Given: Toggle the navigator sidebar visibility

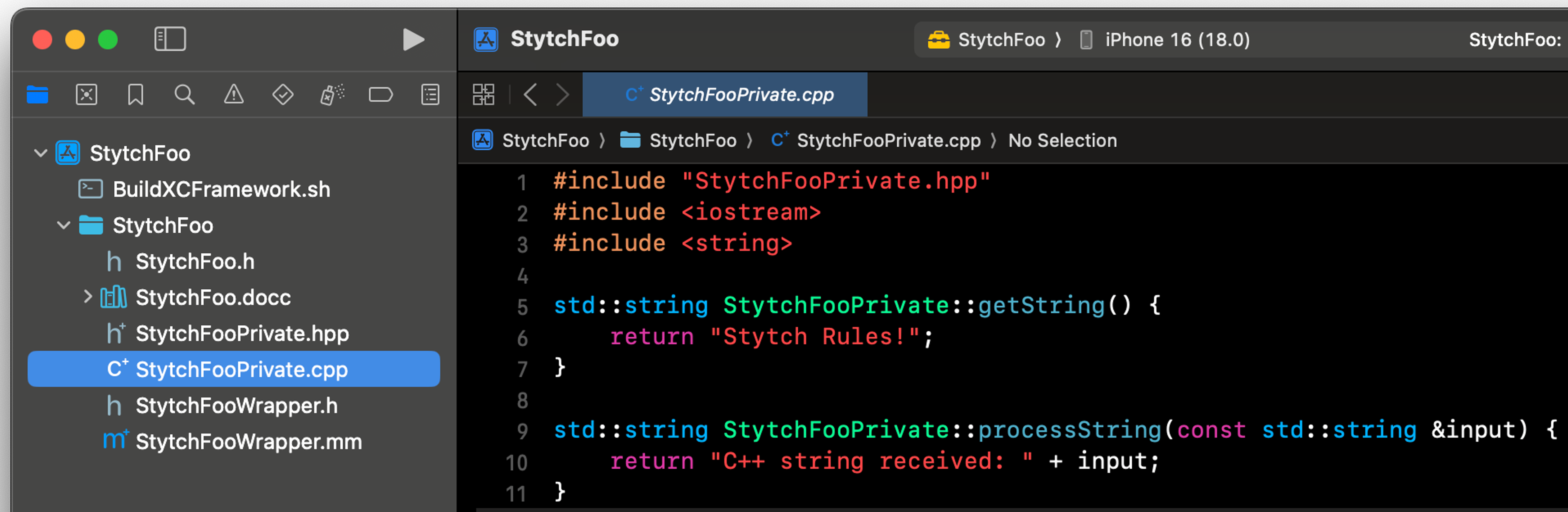Looking at the screenshot, I should point(170,40).
